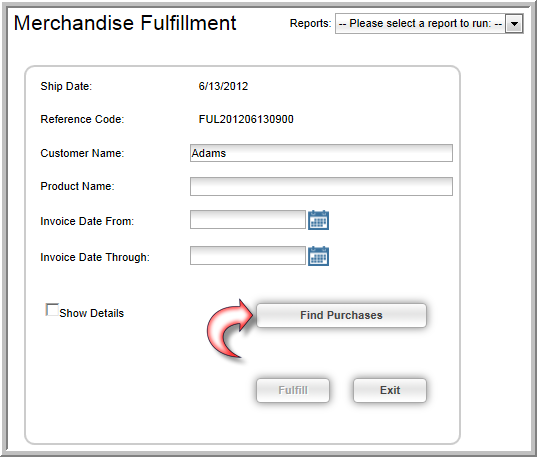The image size is (537, 457).
Task: Expand the Reports dropdown arrow button
Action: (x=514, y=24)
